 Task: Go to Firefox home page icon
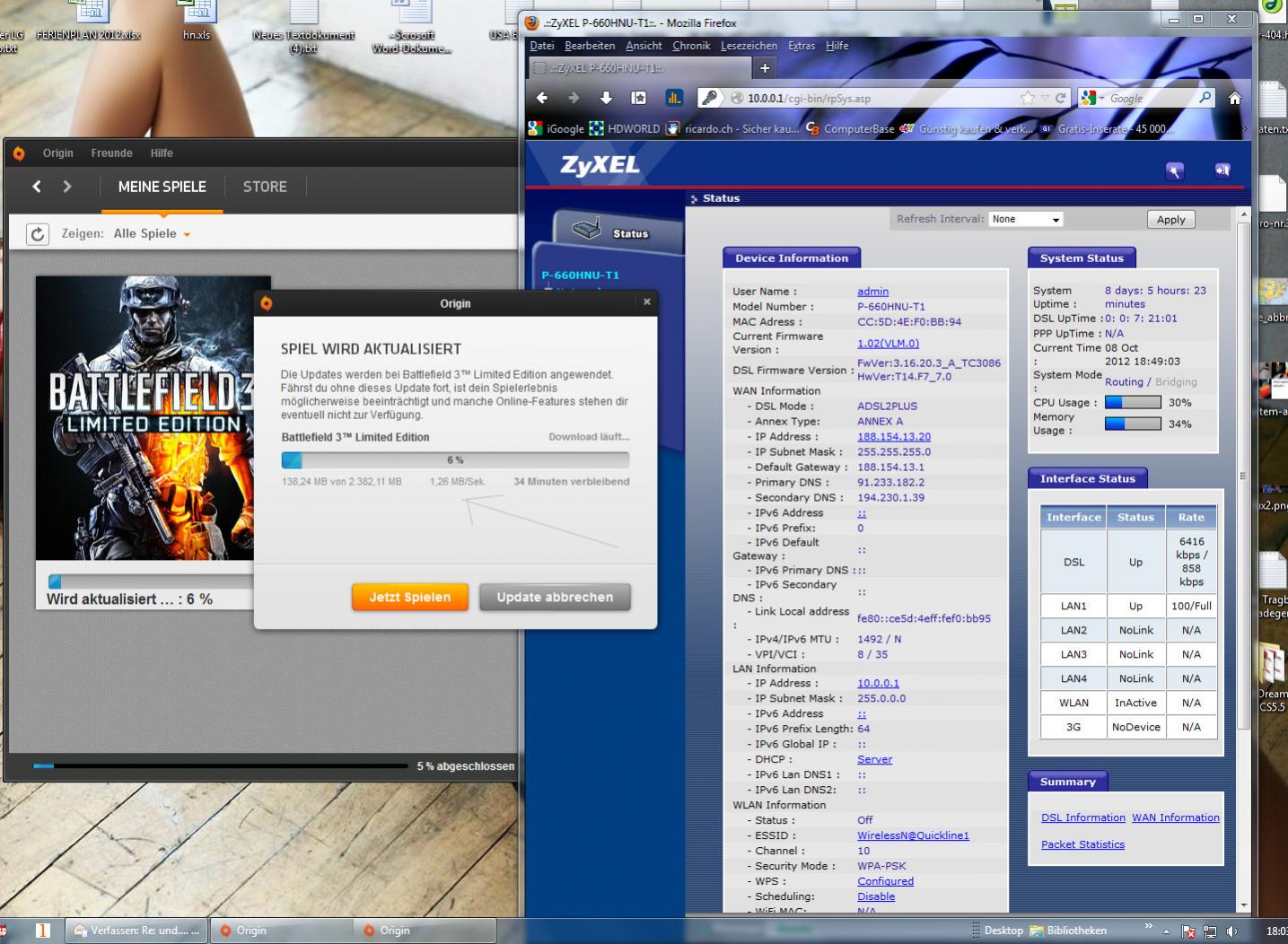point(1235,98)
